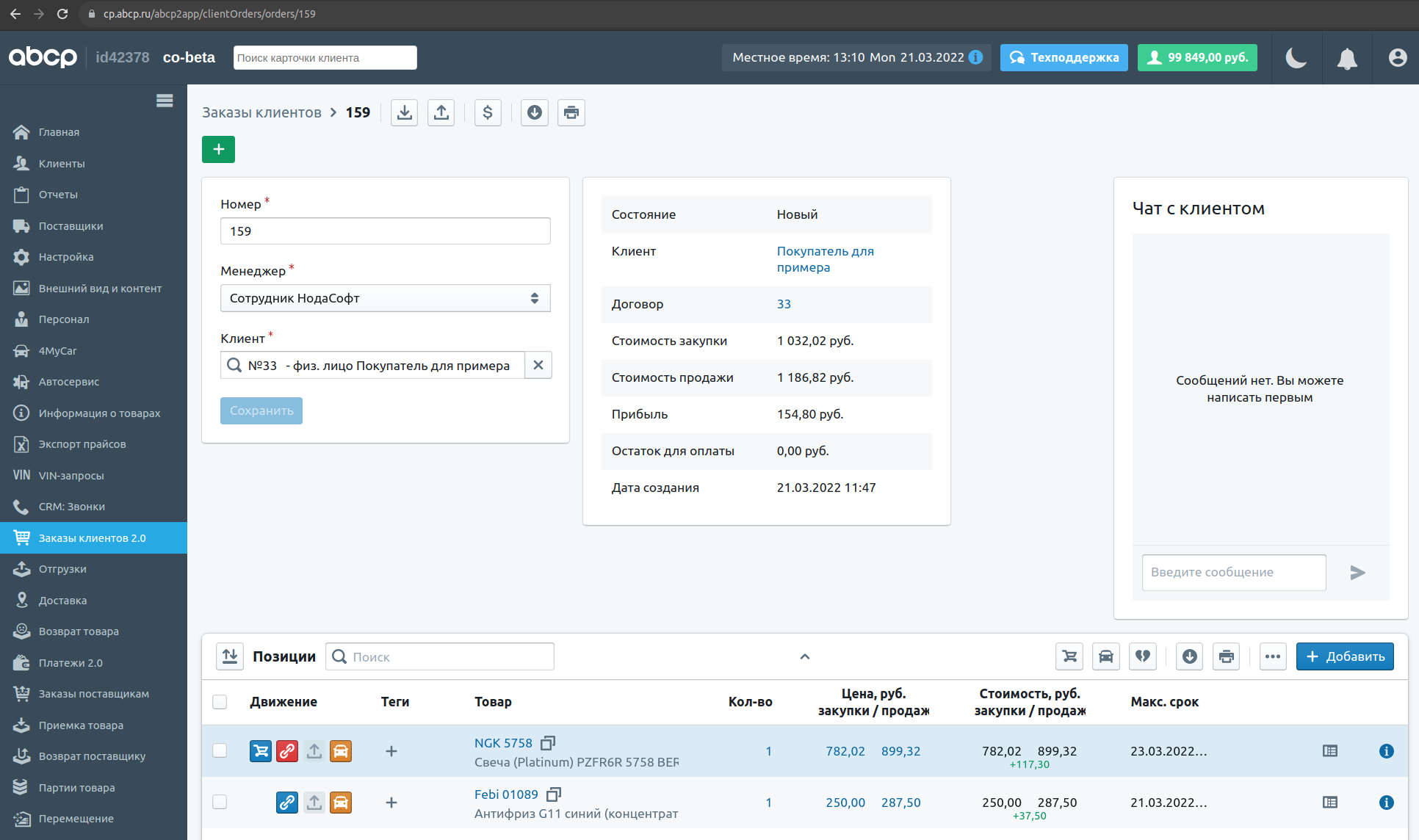Copy the Febi 01089 article icon
The height and width of the screenshot is (840, 1419).
click(554, 794)
